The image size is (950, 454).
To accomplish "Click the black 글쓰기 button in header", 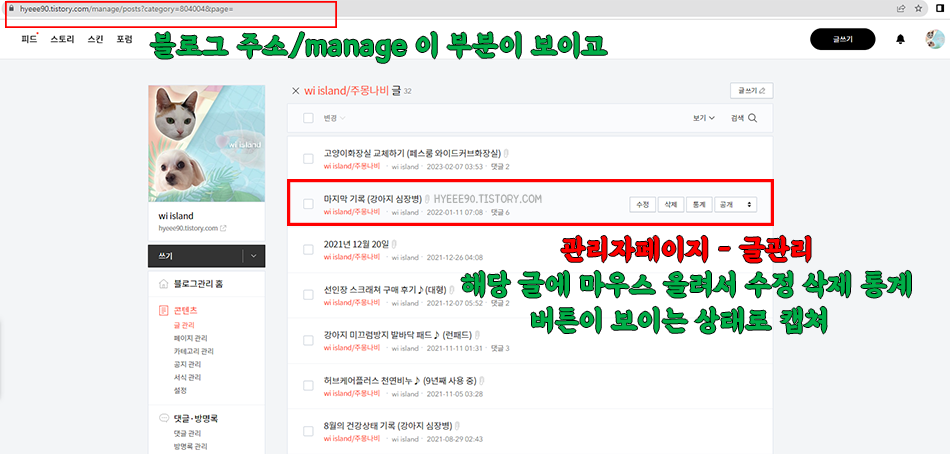I will 842,39.
